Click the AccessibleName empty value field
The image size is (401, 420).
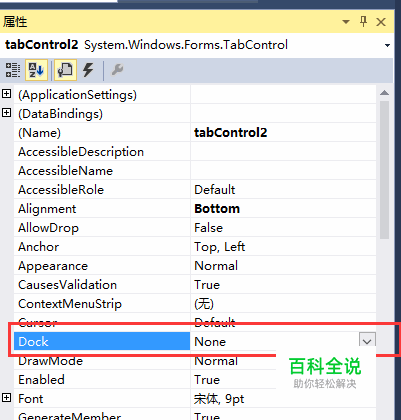coord(283,171)
